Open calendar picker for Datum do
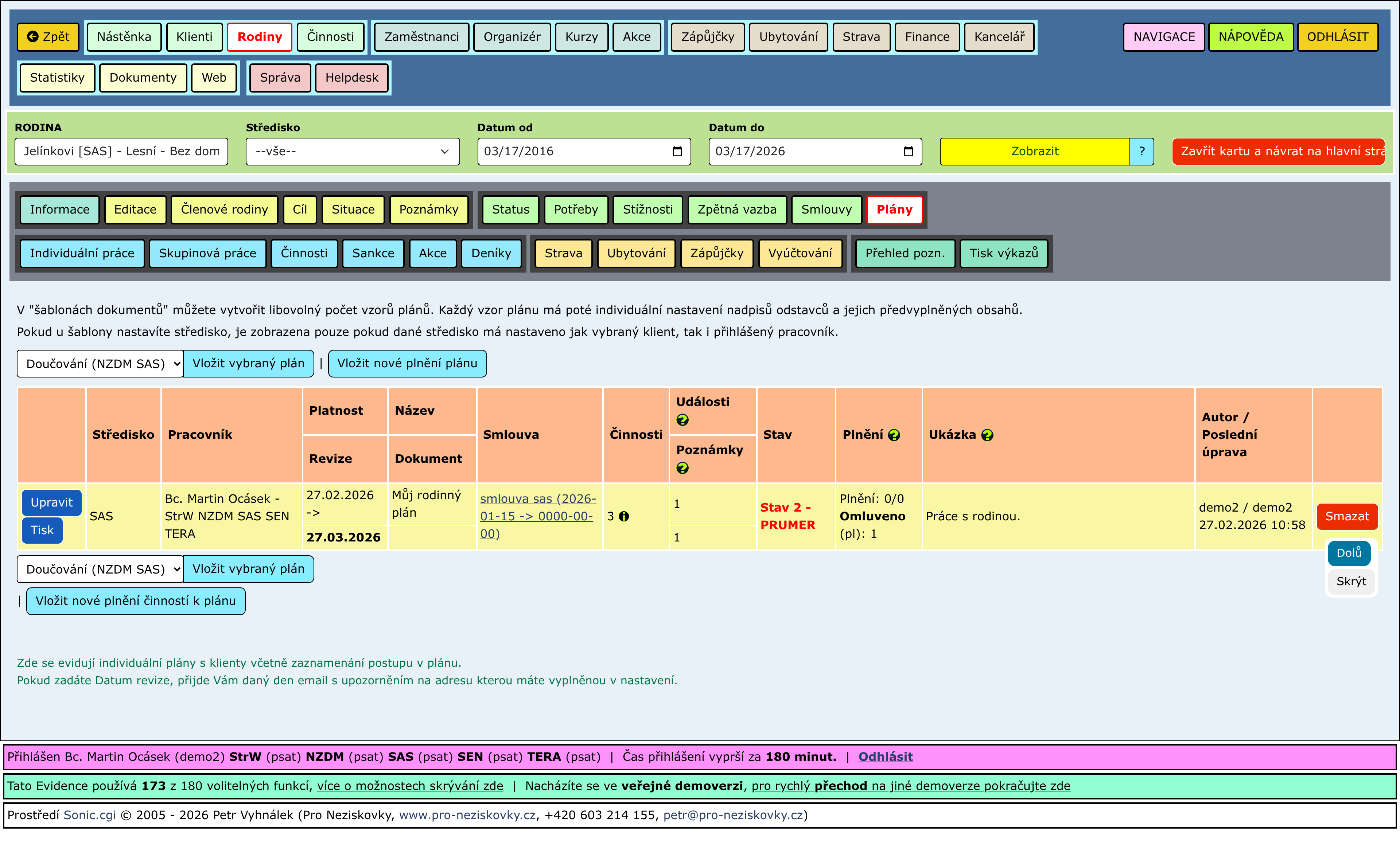This screenshot has height=849, width=1400. [908, 151]
